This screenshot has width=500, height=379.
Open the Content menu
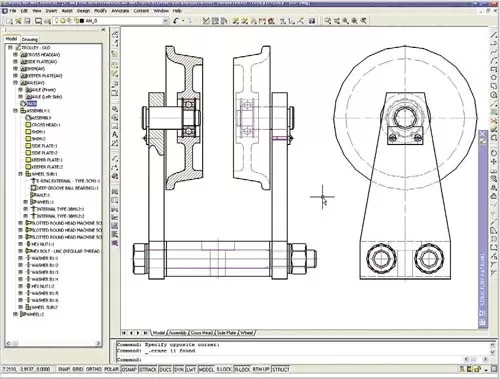[141, 11]
